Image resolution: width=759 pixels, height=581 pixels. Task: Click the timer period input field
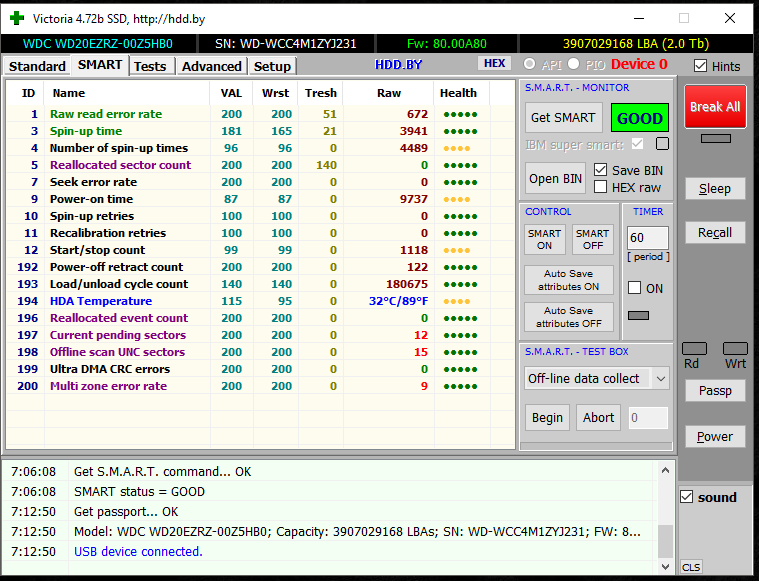647,238
